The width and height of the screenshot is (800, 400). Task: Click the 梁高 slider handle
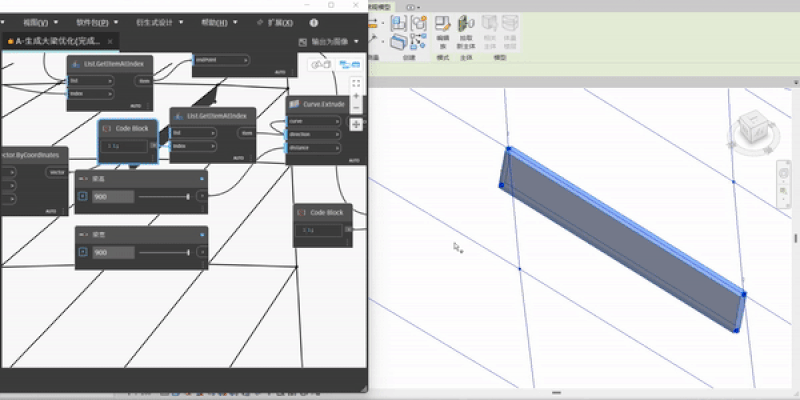click(188, 197)
